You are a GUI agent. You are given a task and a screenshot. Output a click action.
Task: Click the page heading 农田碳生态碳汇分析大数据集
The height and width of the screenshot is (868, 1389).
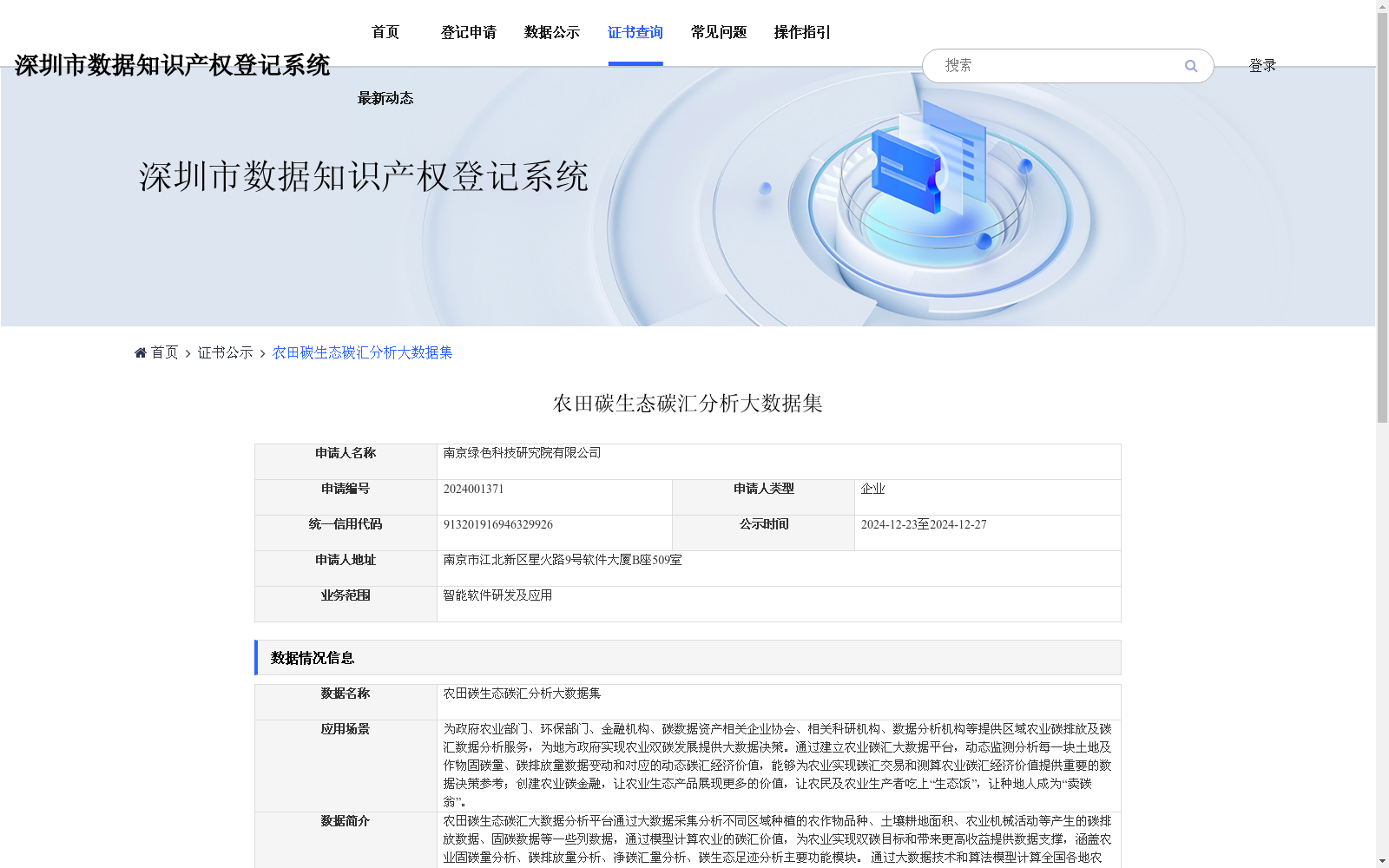[x=688, y=404]
